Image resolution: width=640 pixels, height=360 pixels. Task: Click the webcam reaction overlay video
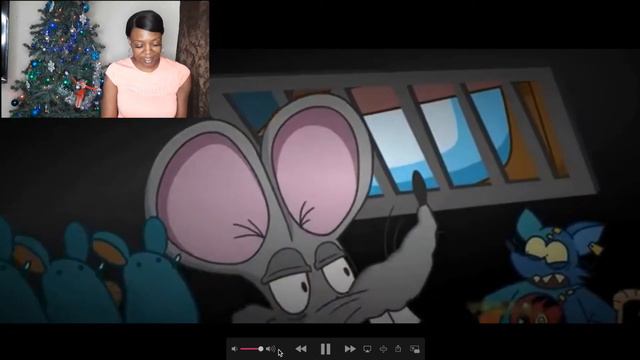[x=105, y=59]
